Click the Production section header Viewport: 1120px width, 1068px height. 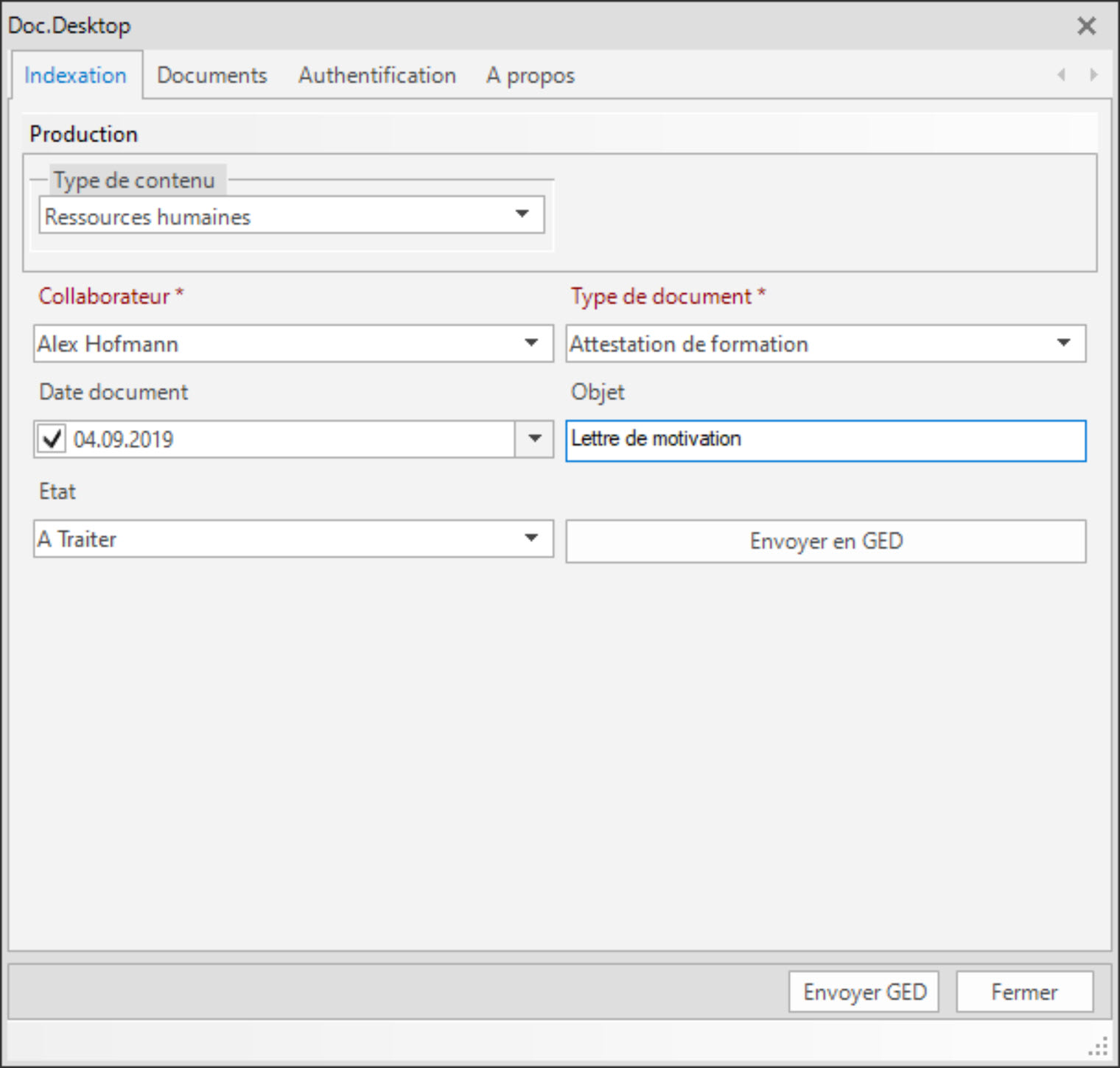pos(84,134)
